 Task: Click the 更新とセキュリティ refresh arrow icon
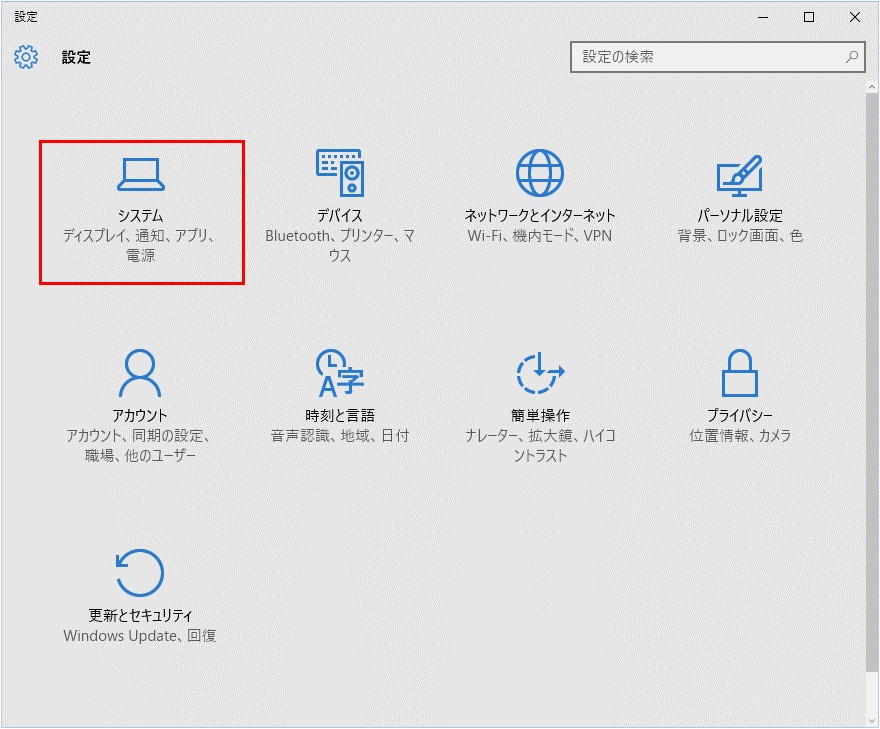(x=140, y=572)
